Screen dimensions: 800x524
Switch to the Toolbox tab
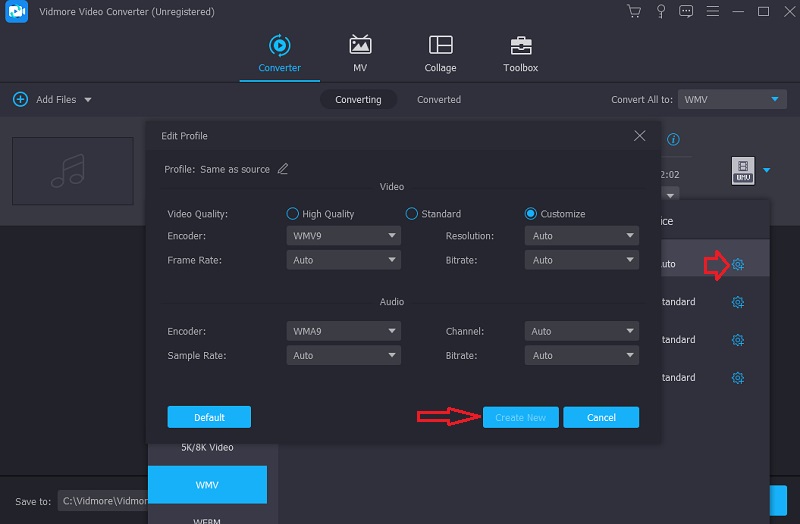[520, 54]
